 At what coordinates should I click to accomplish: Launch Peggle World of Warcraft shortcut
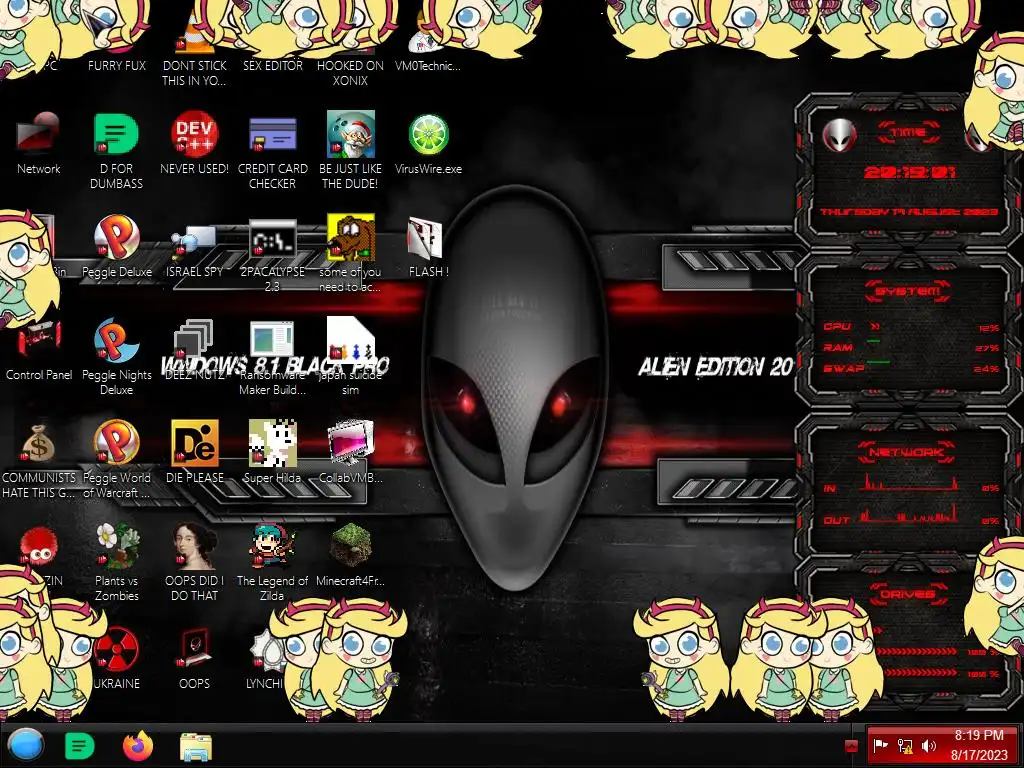click(x=116, y=460)
